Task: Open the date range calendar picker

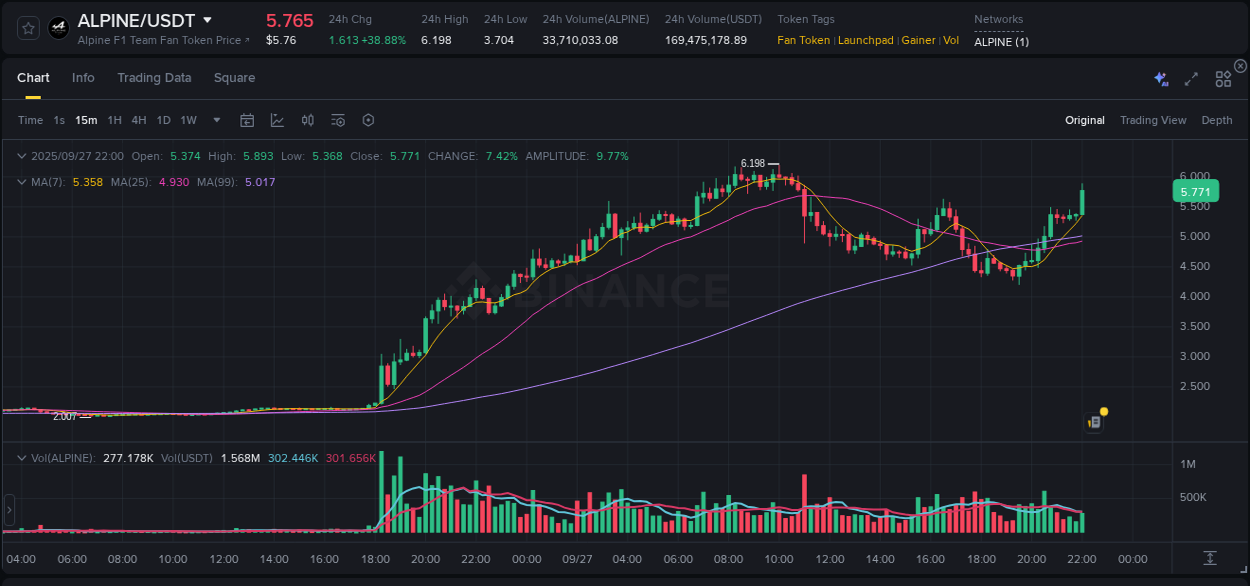Action: point(247,120)
